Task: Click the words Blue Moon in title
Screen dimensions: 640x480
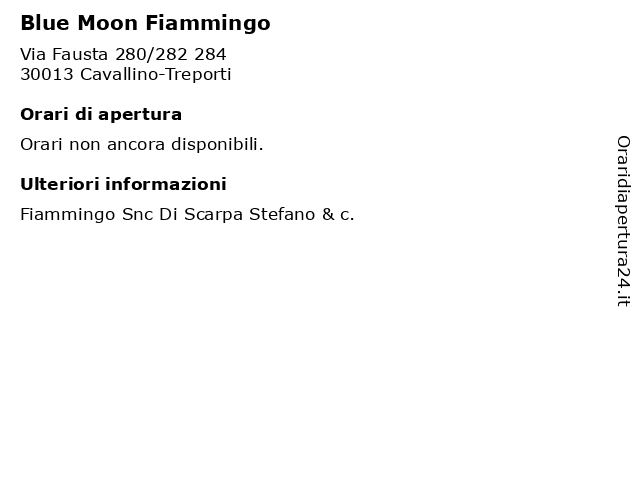Action: coord(79,23)
